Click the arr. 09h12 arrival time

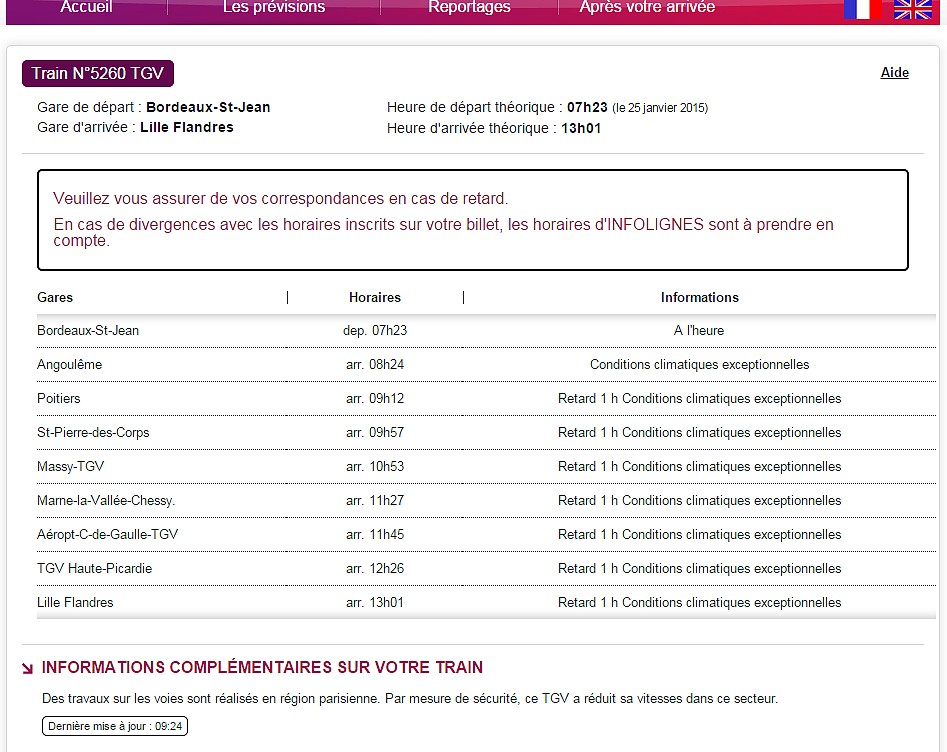pyautogui.click(x=375, y=399)
